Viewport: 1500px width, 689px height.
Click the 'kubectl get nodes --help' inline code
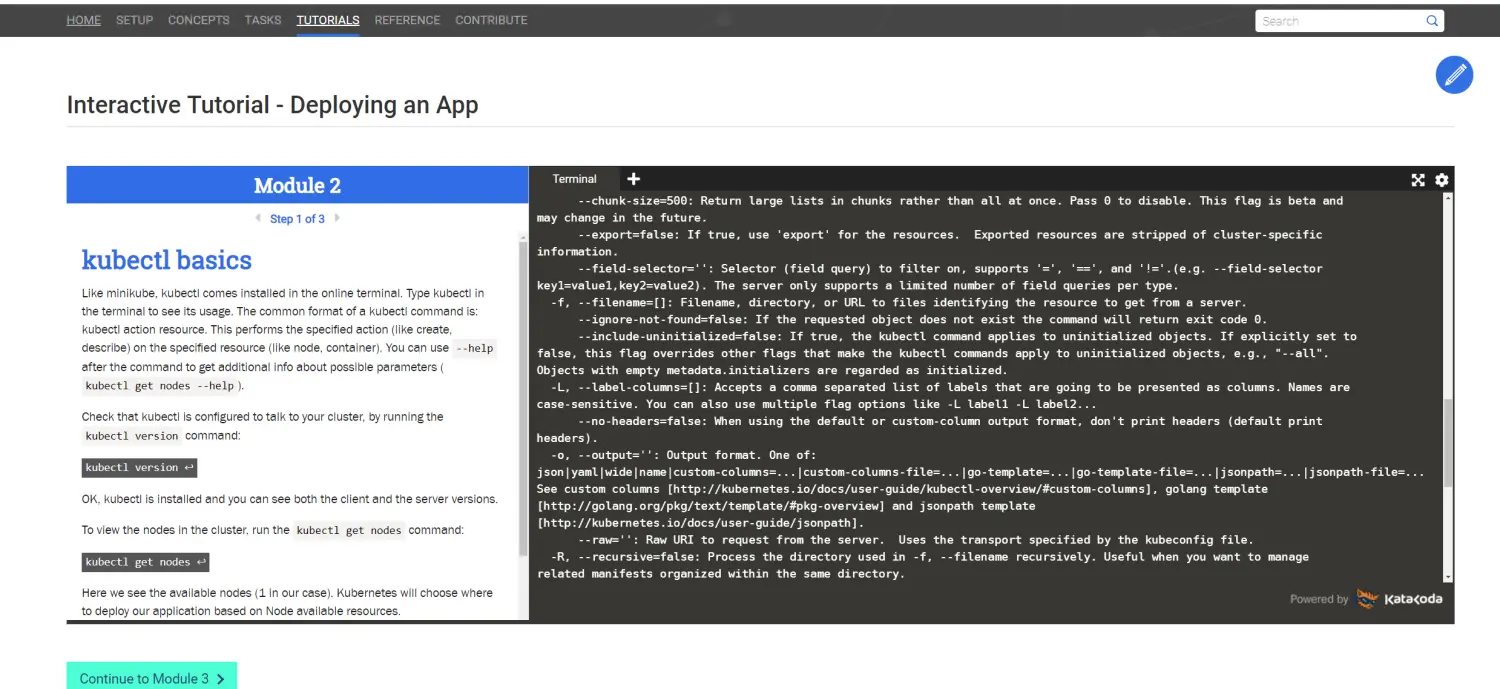(x=159, y=386)
